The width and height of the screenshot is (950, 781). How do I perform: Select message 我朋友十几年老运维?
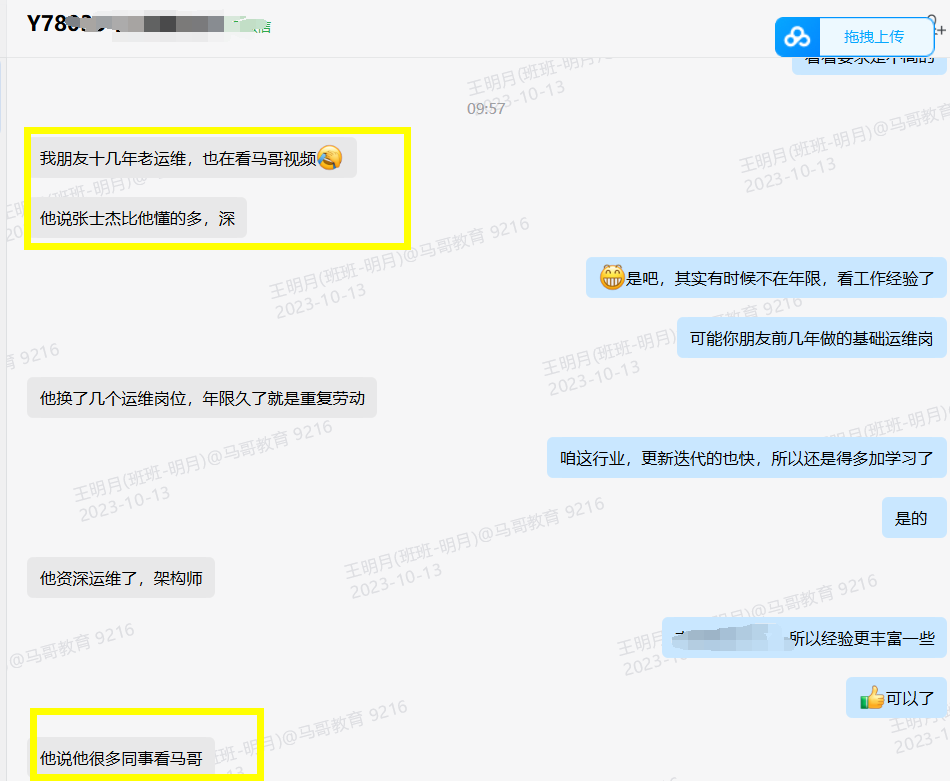pyautogui.click(x=178, y=158)
